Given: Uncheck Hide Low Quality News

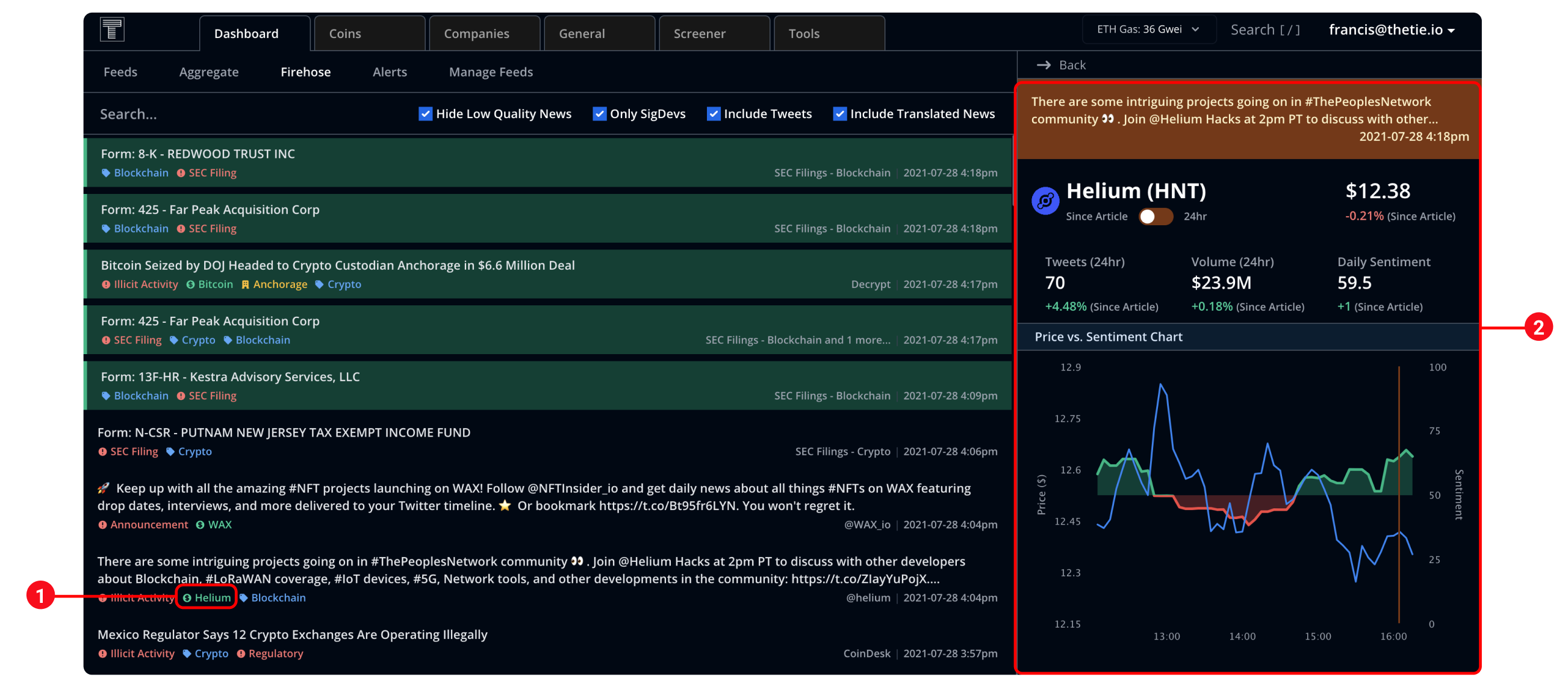Looking at the screenshot, I should (x=426, y=114).
